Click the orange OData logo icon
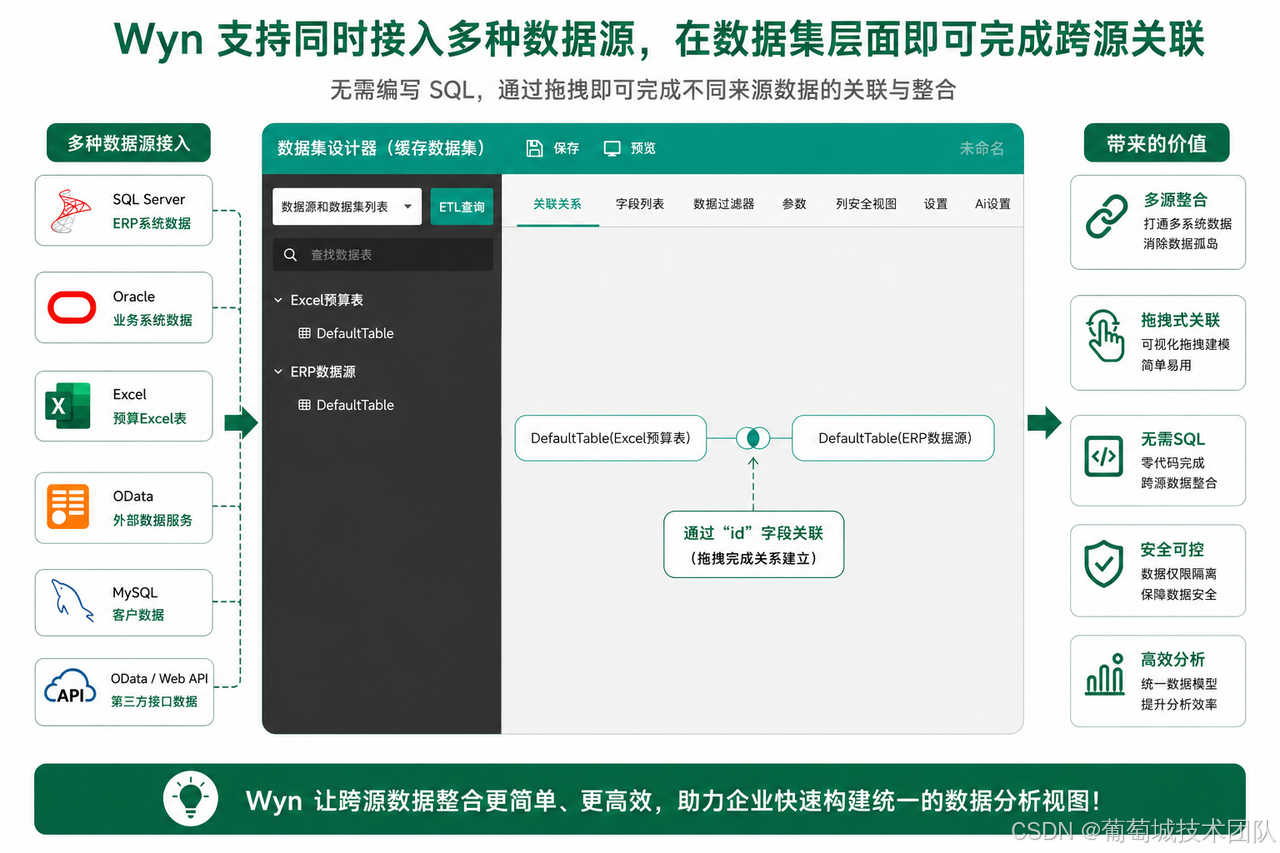 pos(68,507)
